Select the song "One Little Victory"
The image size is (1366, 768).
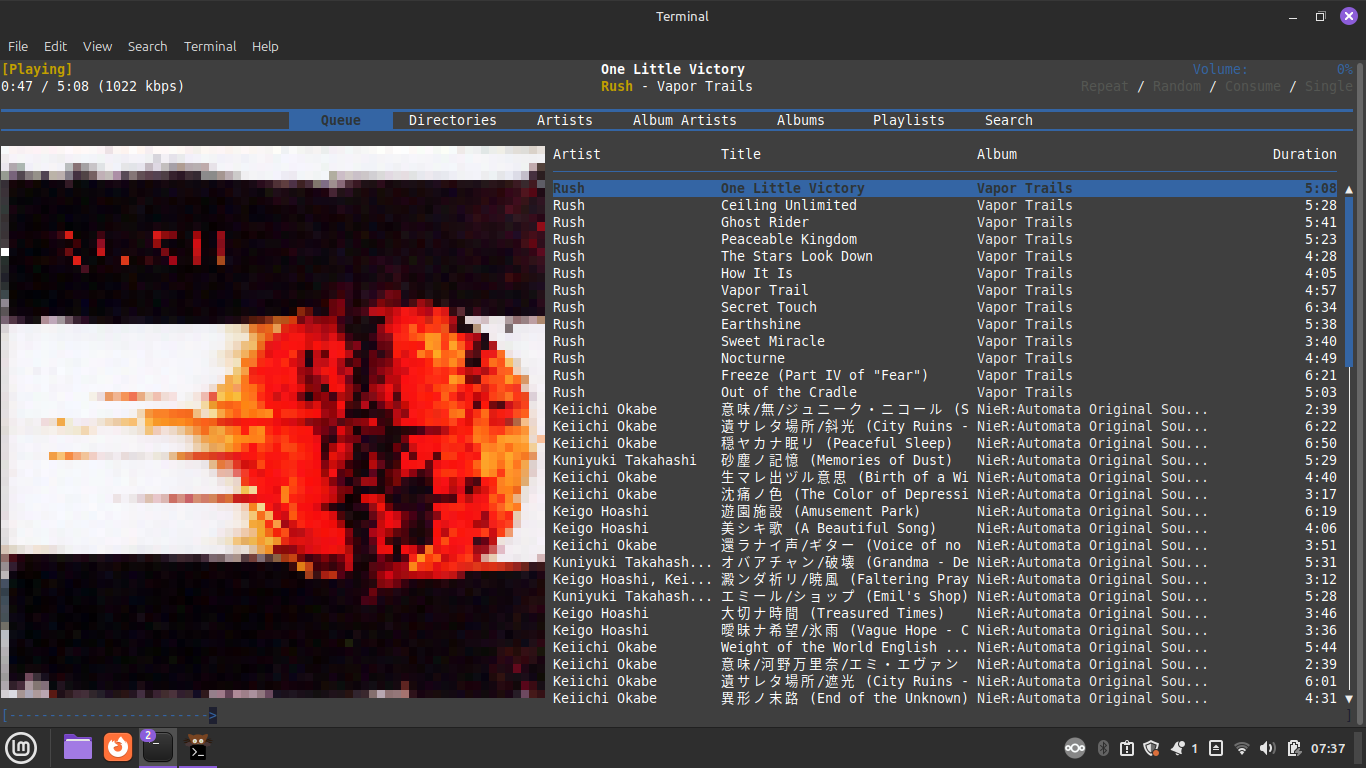pyautogui.click(x=945, y=188)
